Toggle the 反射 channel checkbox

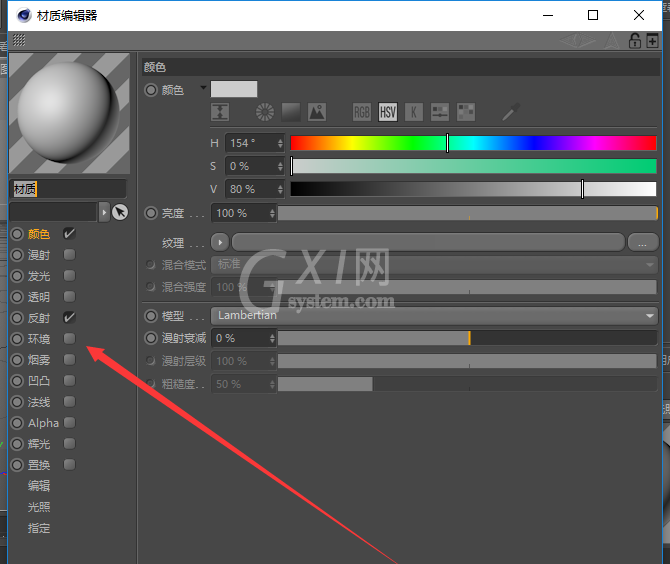(x=69, y=317)
